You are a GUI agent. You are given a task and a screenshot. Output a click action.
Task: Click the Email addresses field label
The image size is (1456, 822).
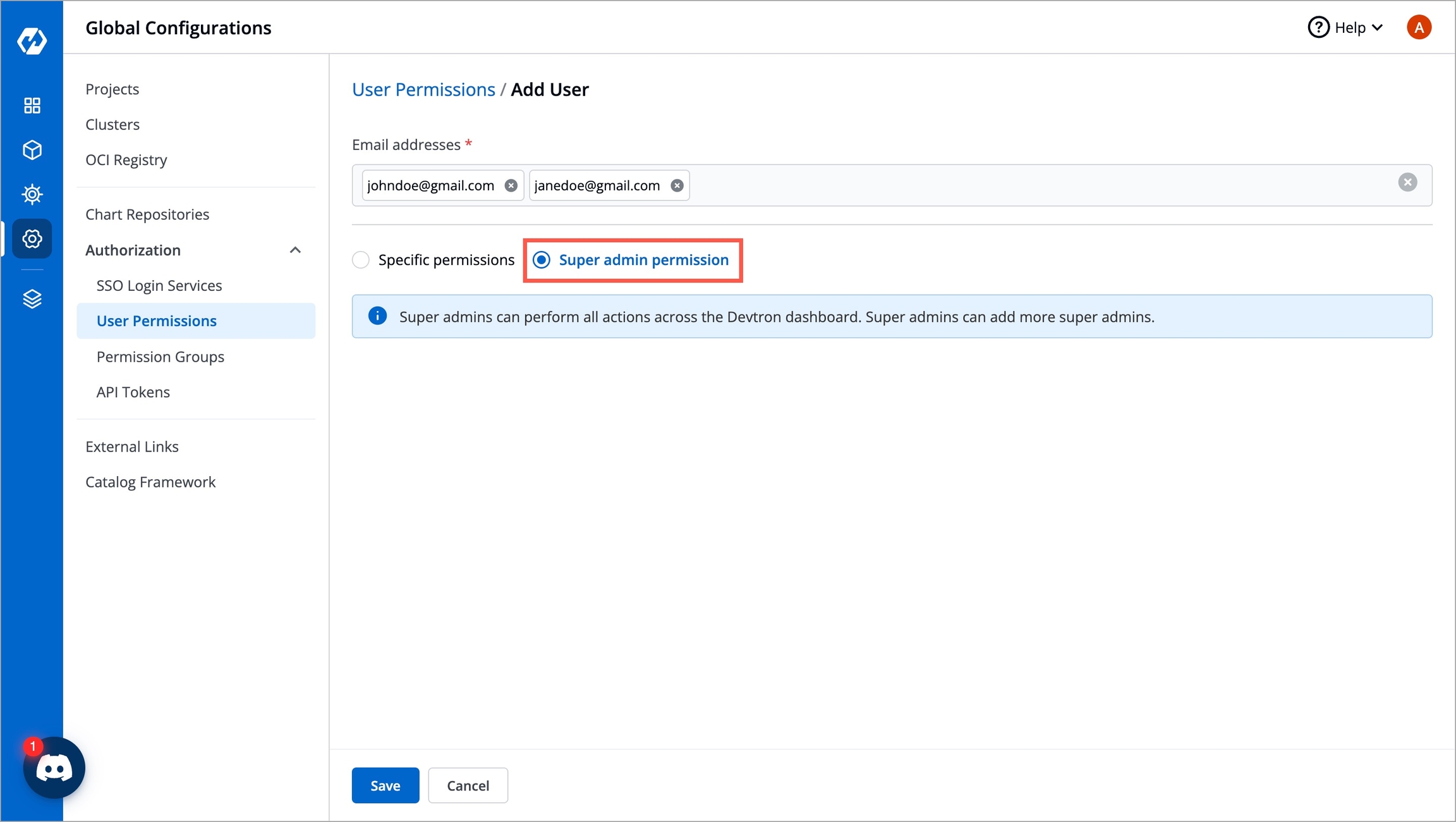coord(406,145)
